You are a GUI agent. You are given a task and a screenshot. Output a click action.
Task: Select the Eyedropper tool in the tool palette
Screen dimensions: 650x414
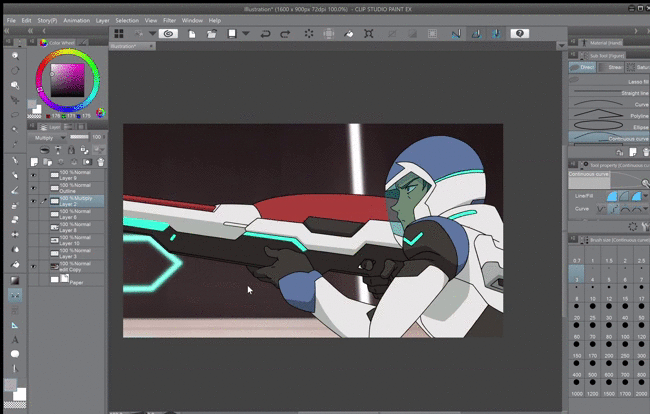[x=15, y=144]
